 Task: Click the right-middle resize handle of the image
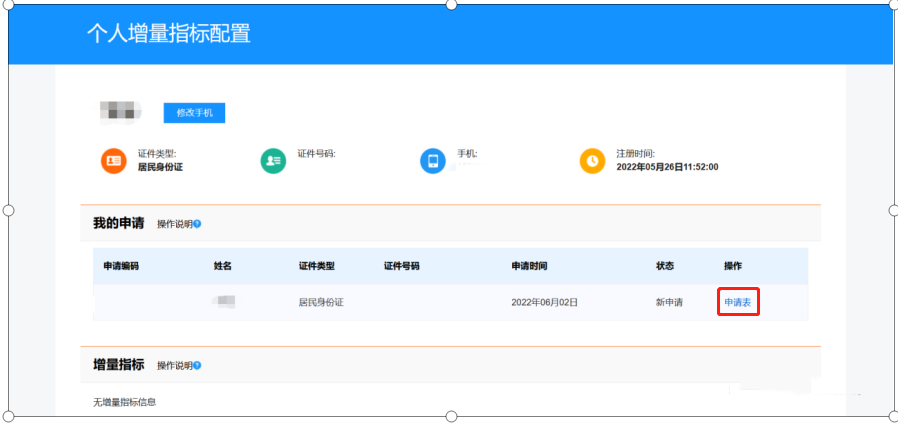pos(893,210)
